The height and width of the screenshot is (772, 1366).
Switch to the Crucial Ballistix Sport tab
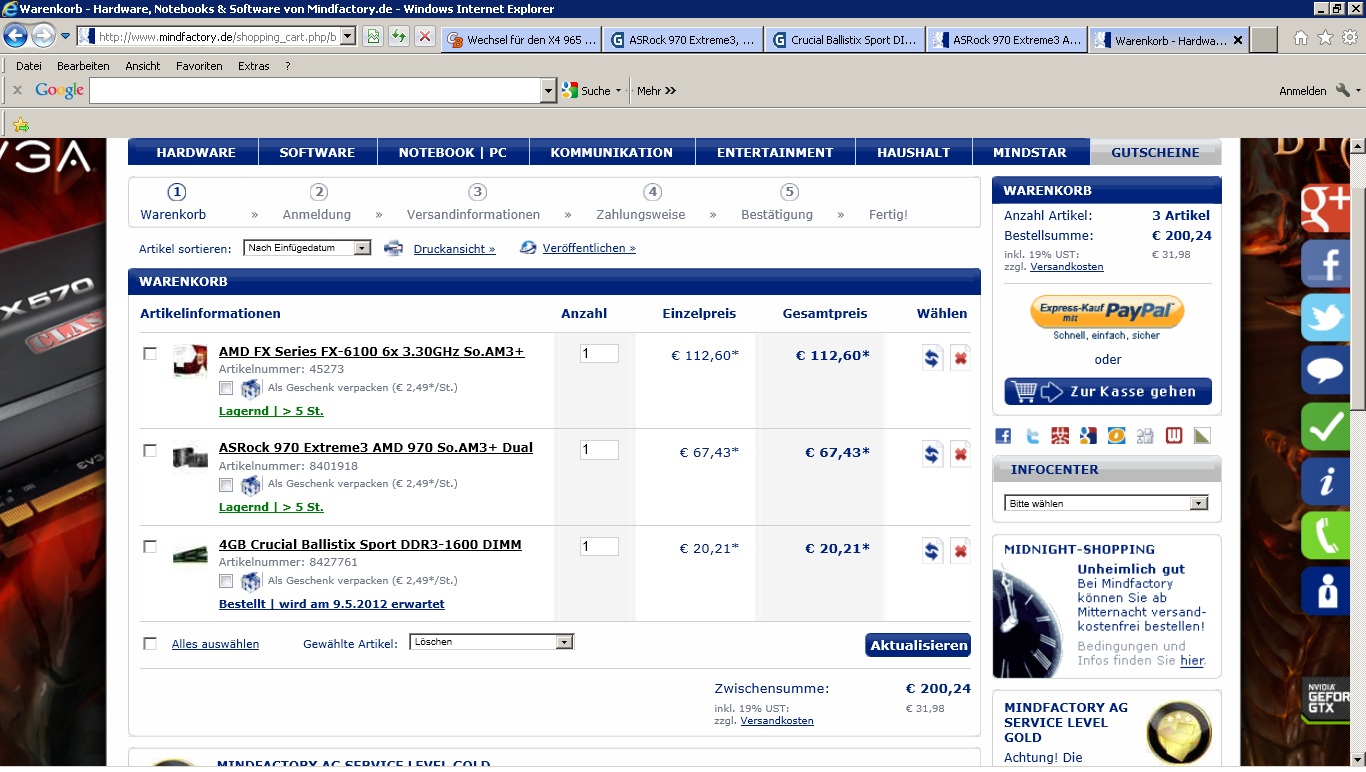point(845,40)
